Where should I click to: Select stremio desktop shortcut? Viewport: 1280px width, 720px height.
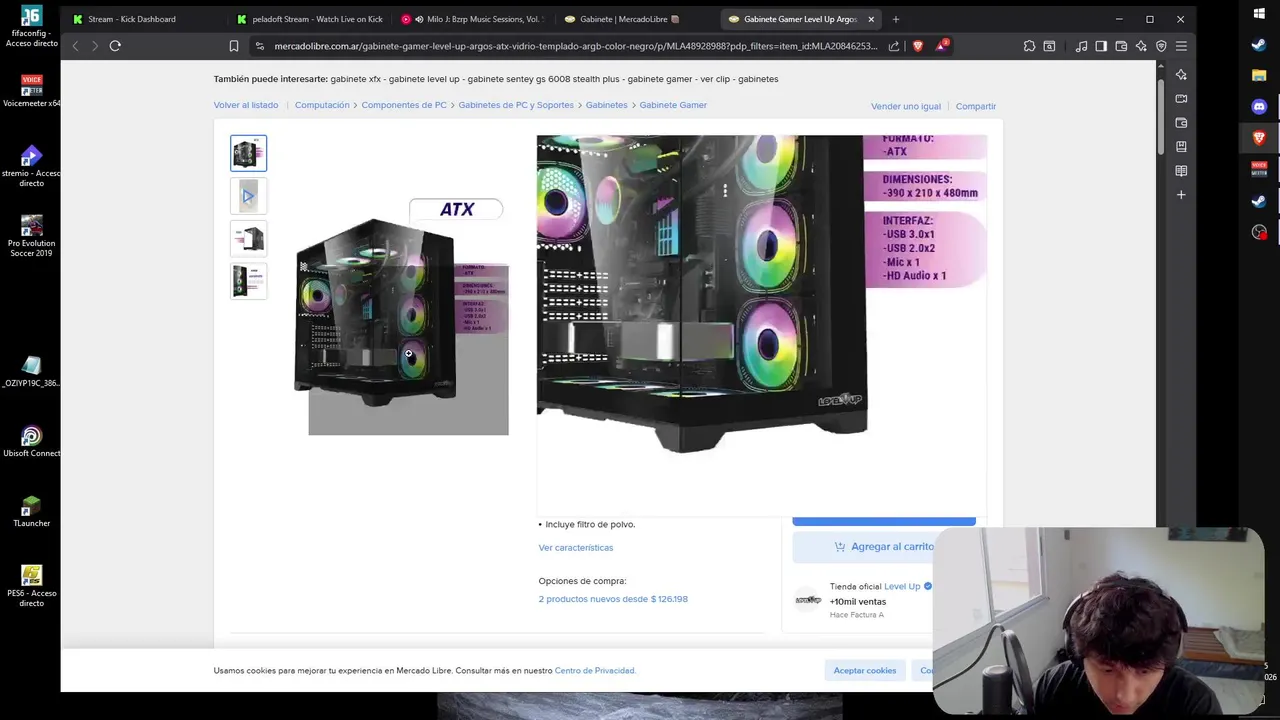coord(32,166)
